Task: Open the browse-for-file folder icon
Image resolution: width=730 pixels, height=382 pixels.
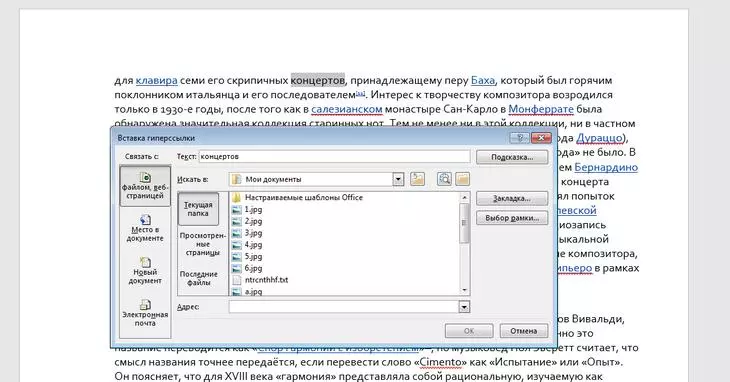Action: 462,179
